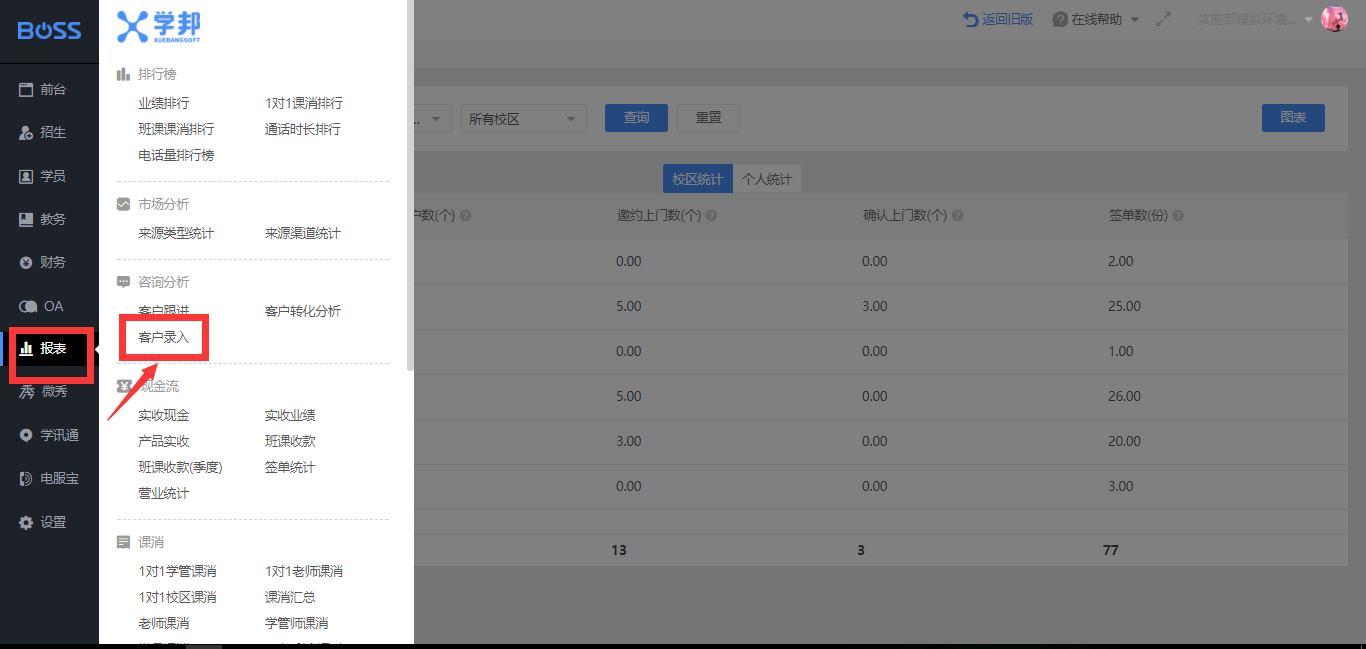Click help icon beside 确认上门数(个)

coord(957,216)
